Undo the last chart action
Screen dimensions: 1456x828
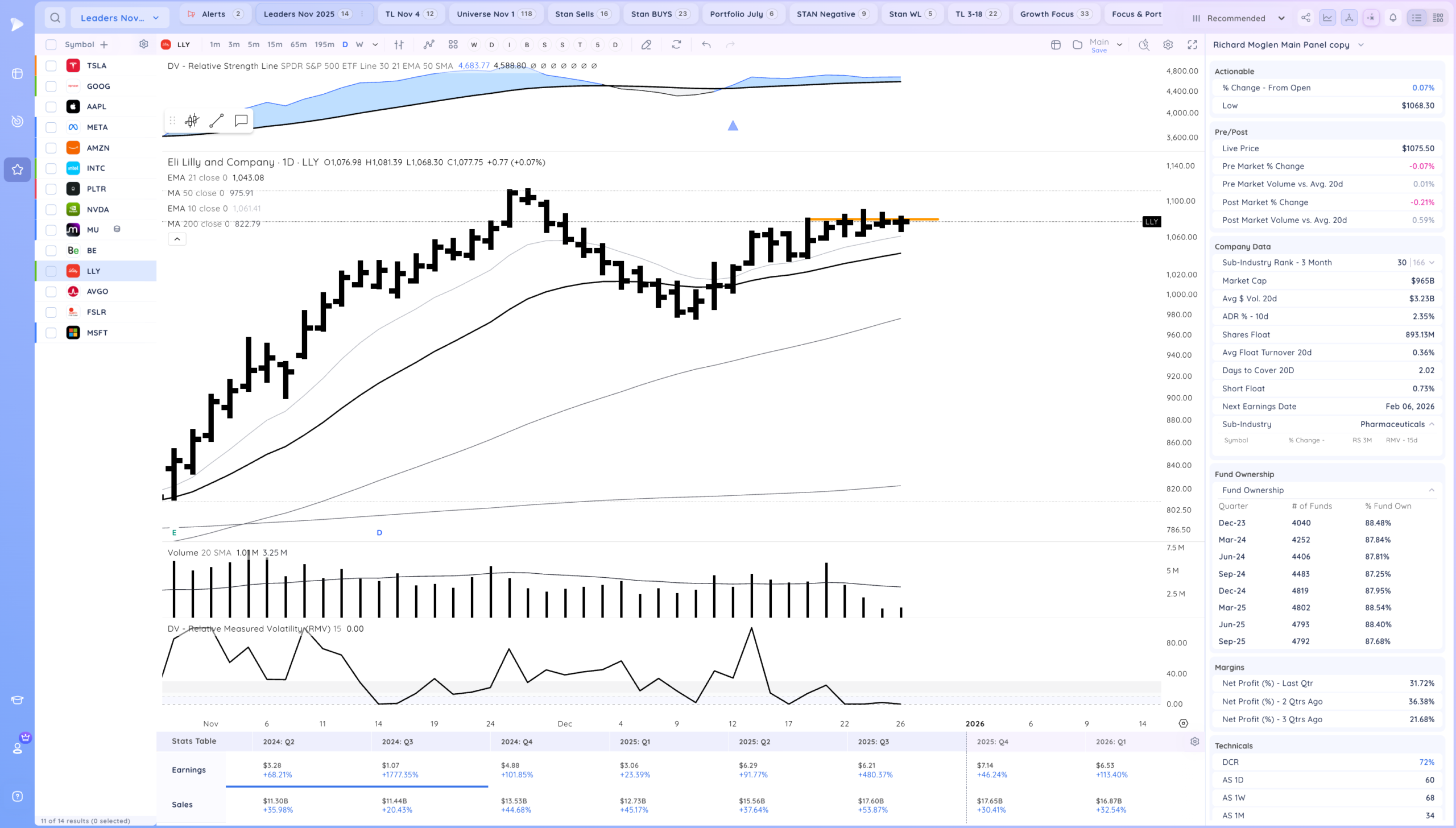pos(706,44)
